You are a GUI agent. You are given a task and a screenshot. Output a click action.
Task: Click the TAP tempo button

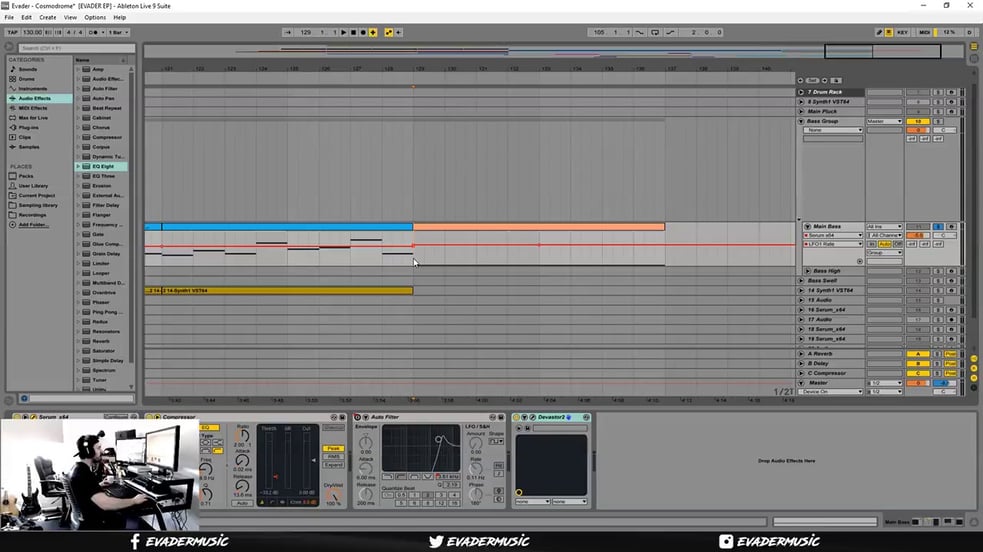[13, 32]
